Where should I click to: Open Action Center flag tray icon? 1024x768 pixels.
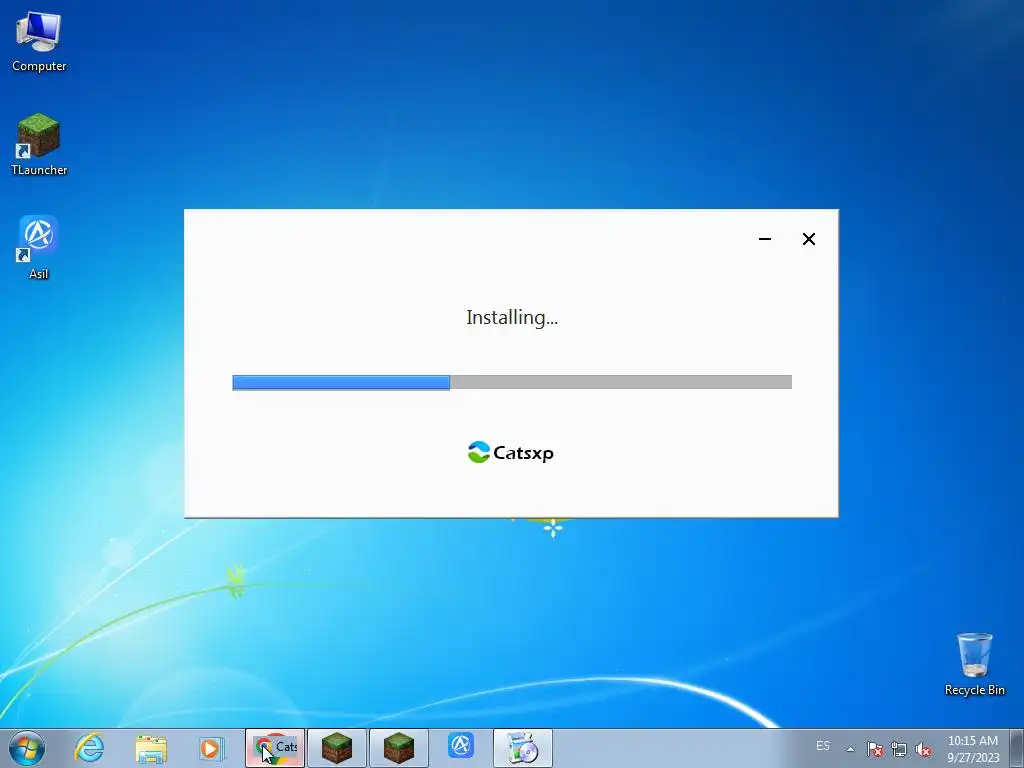pos(874,749)
